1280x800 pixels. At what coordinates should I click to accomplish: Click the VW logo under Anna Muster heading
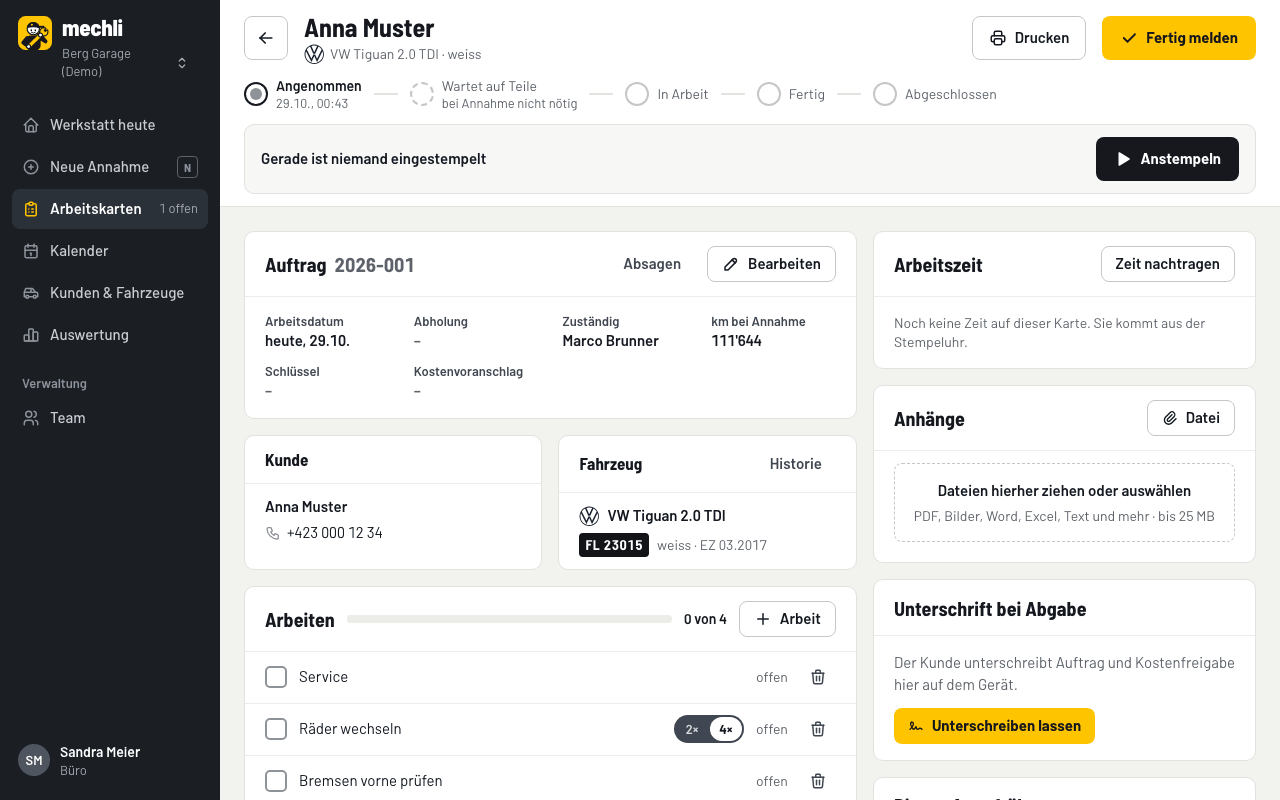coord(314,54)
